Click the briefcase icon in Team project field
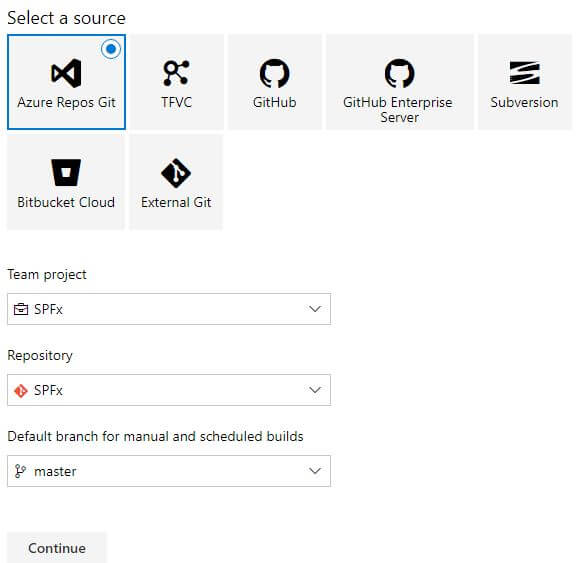This screenshot has width=583, height=563. [20, 309]
